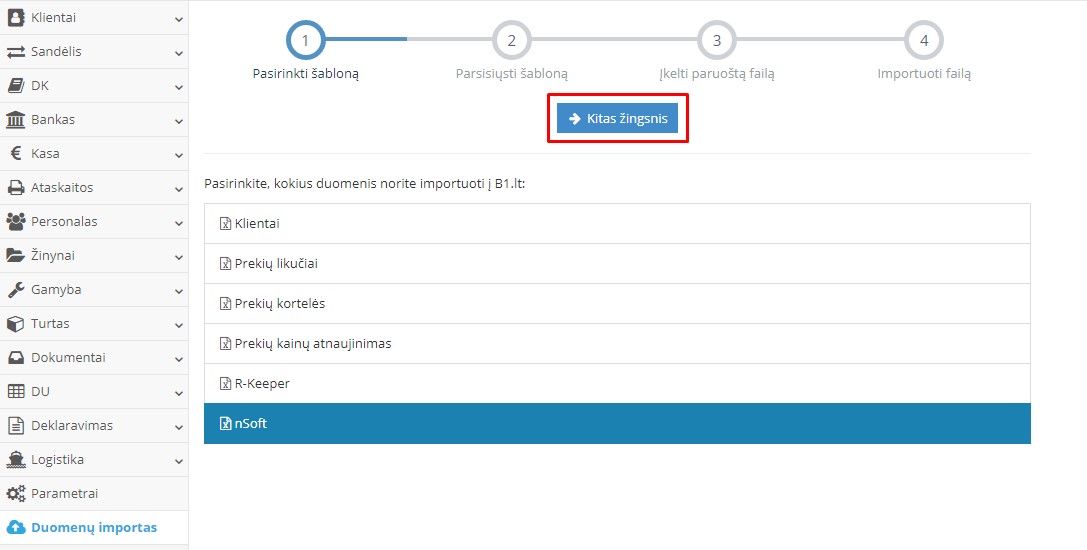Screen dimensions: 1087x550
Task: Expand the Dokumentai chevron
Action: point(178,358)
